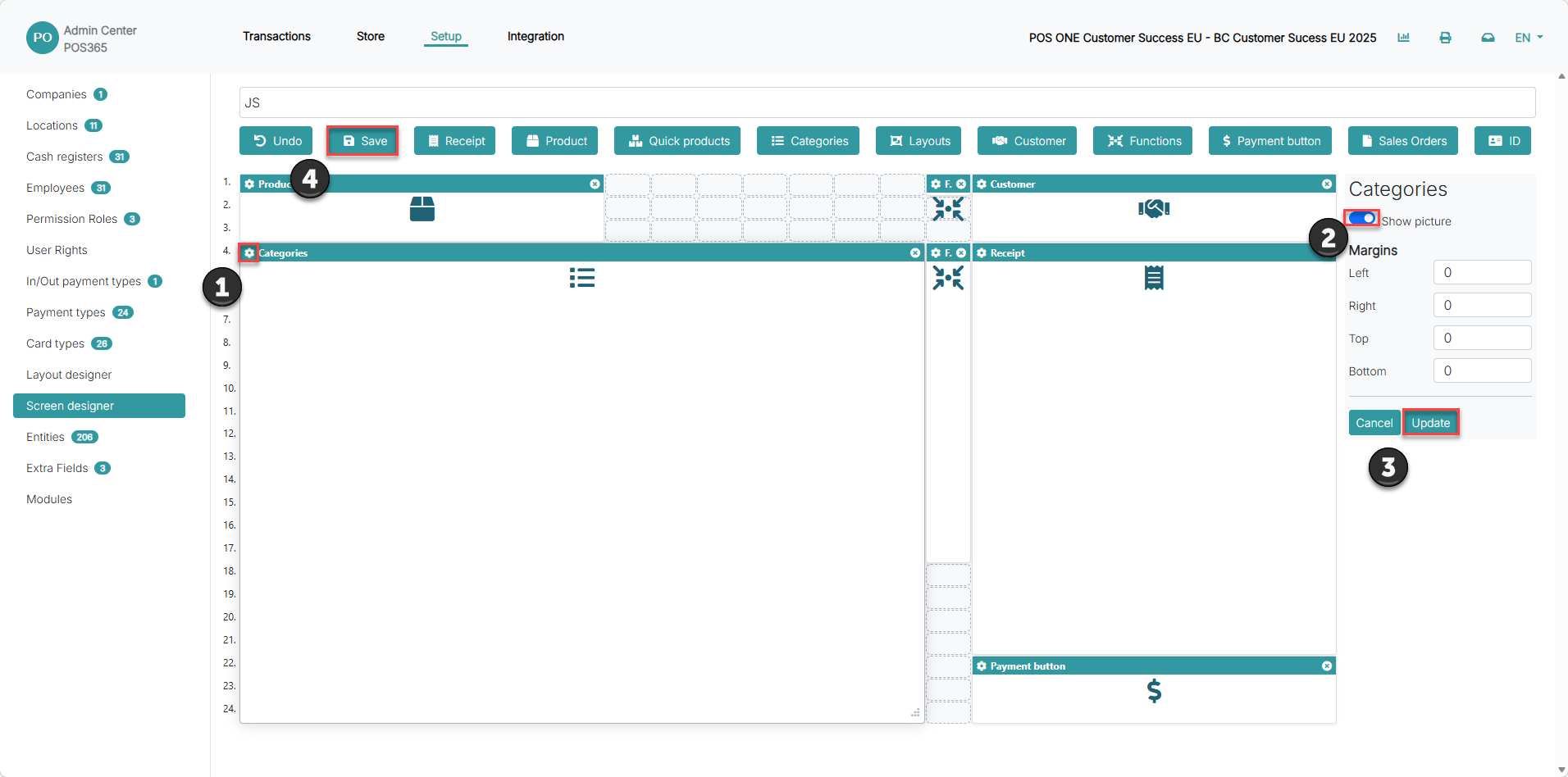Open settings gear of Customer widget

[x=982, y=184]
